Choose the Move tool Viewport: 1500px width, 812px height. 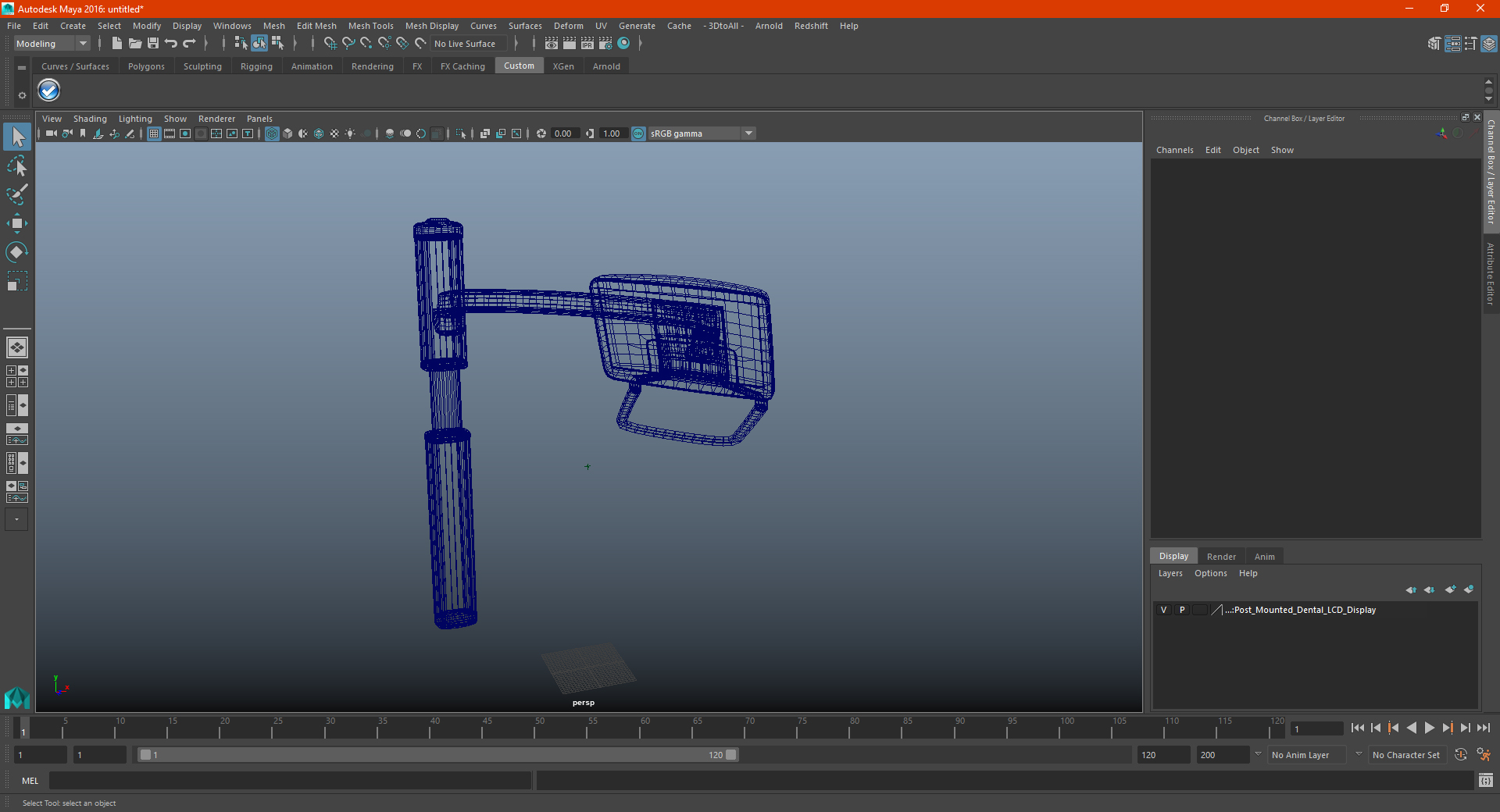(17, 223)
